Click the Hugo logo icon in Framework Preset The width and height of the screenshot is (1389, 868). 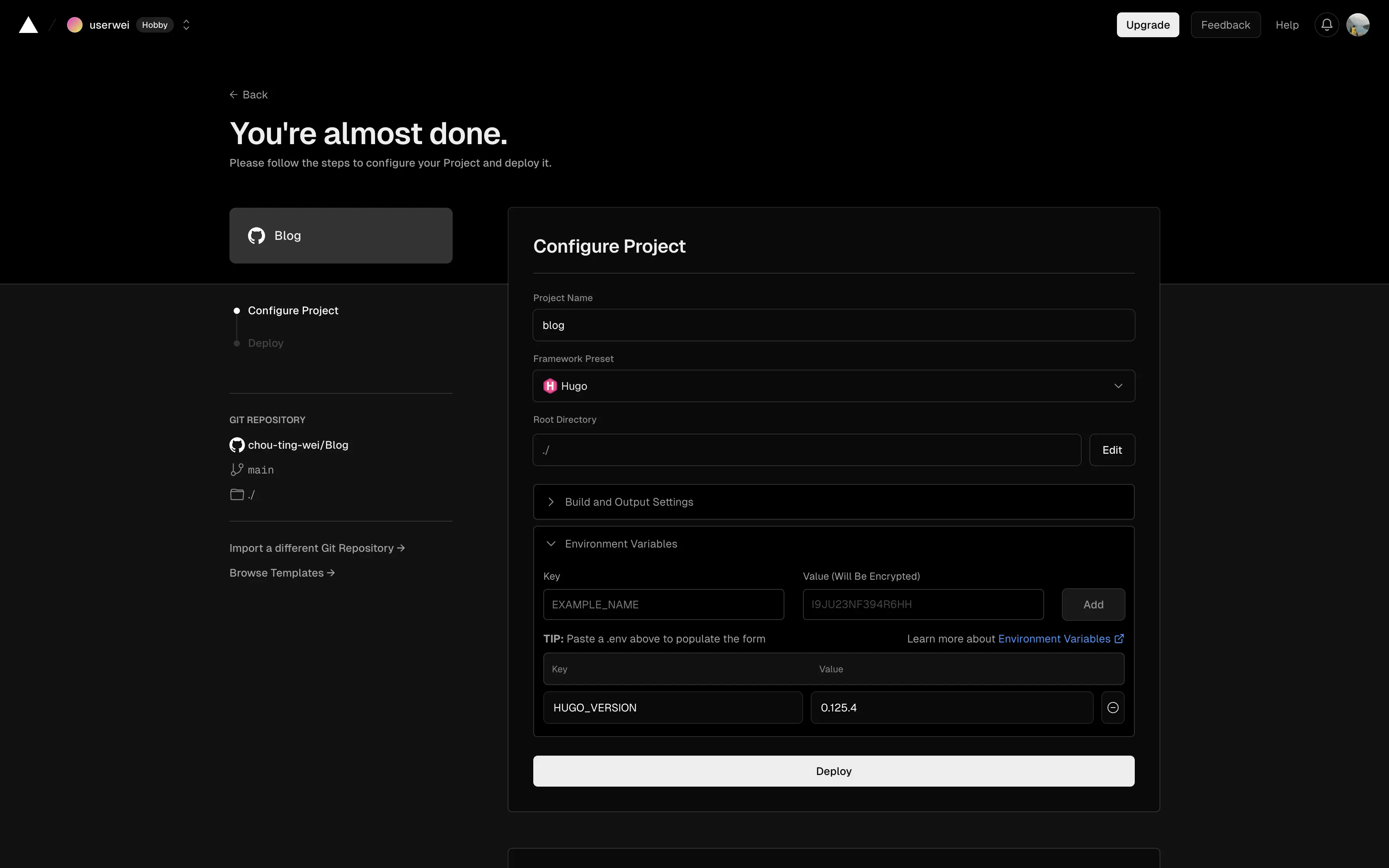pos(550,386)
